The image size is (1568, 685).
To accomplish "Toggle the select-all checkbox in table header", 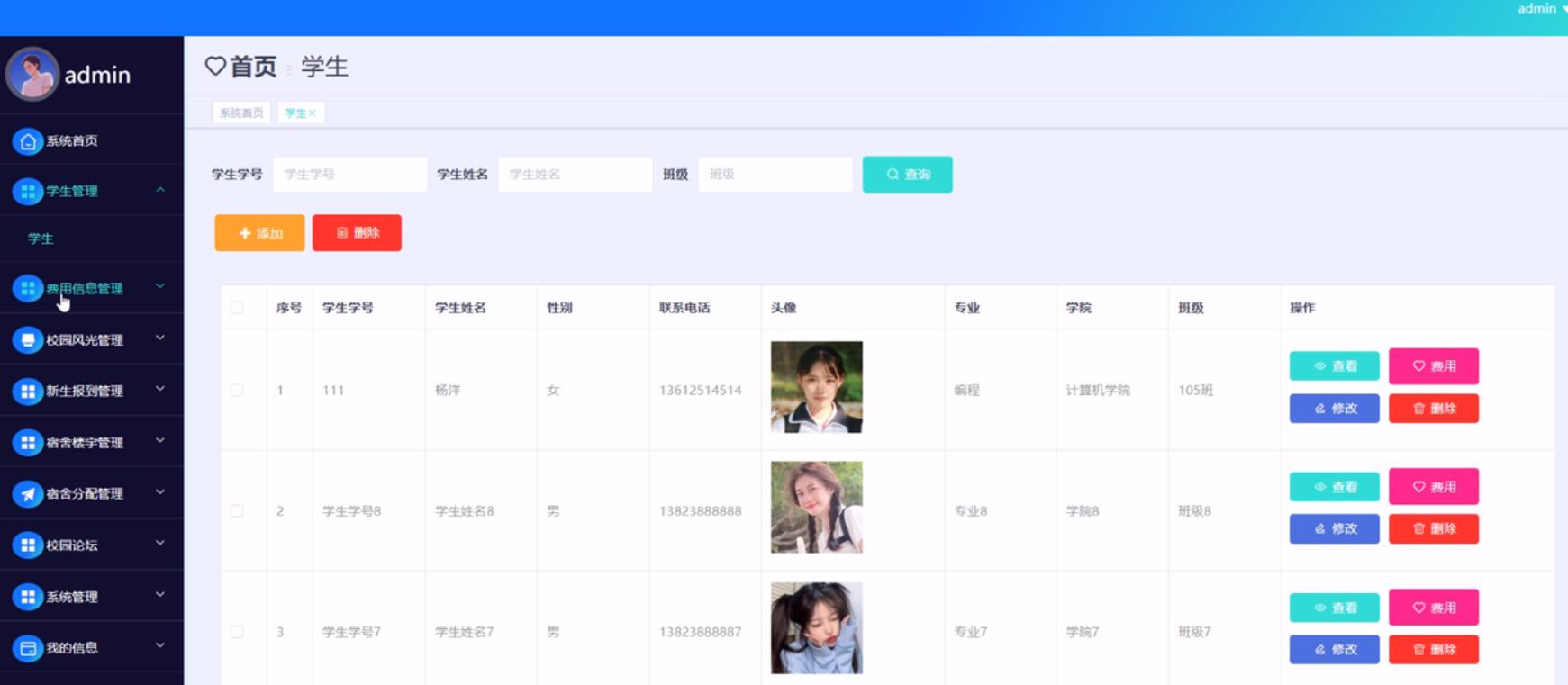I will [x=237, y=308].
